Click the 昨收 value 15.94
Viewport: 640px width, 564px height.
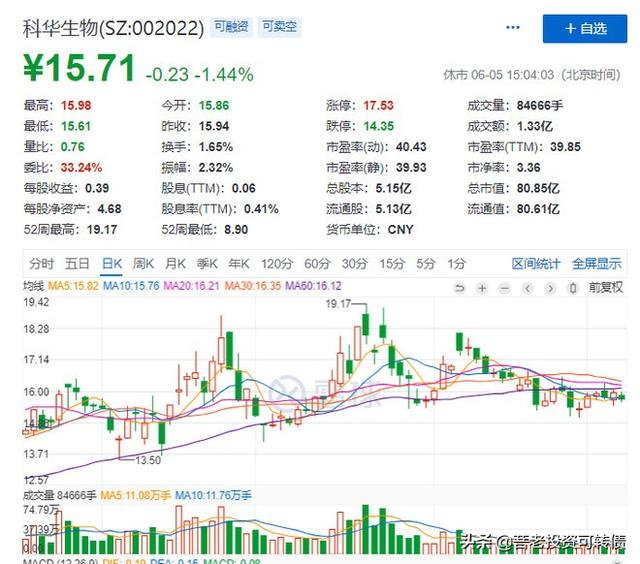(214, 126)
